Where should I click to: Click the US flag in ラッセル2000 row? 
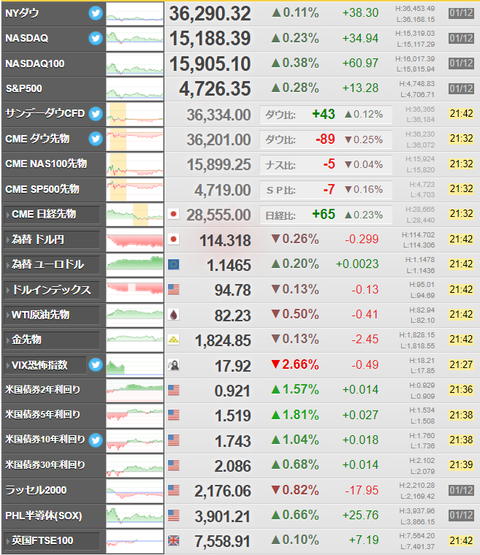173,490
